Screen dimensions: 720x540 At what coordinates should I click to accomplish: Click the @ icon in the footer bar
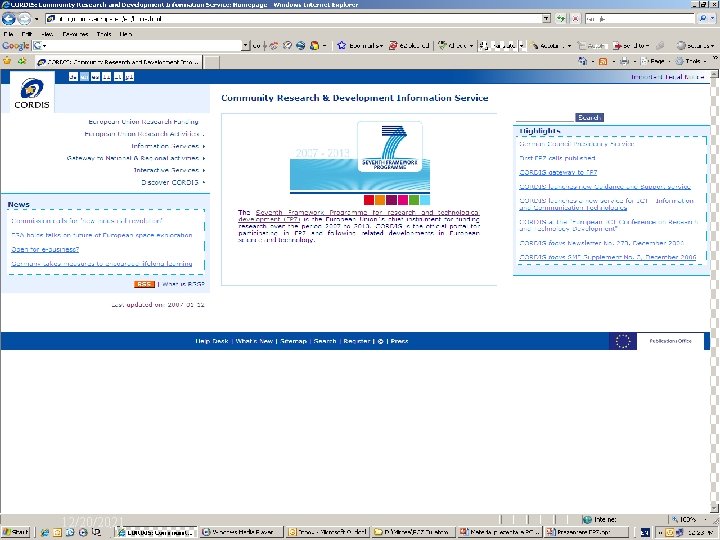coord(380,341)
